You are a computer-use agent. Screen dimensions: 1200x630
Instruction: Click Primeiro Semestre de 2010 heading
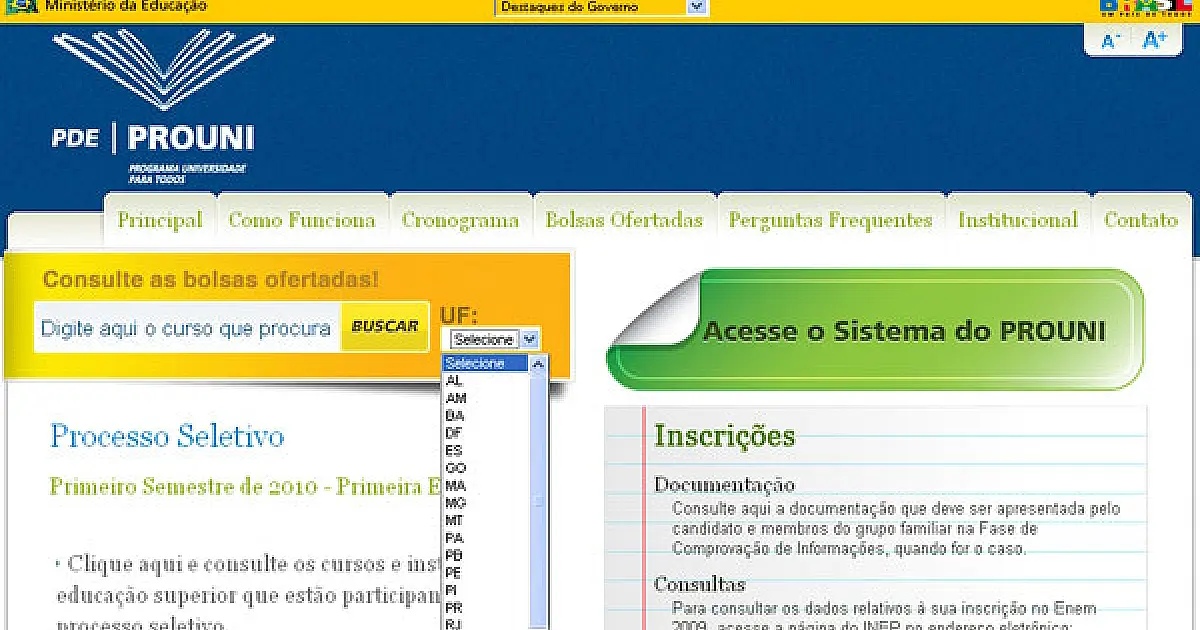[245, 487]
